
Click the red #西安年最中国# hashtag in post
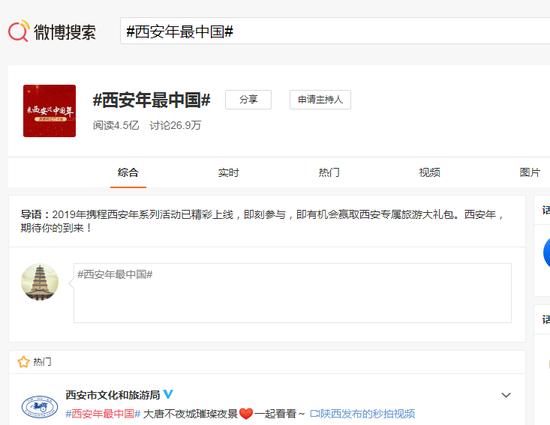[103, 414]
